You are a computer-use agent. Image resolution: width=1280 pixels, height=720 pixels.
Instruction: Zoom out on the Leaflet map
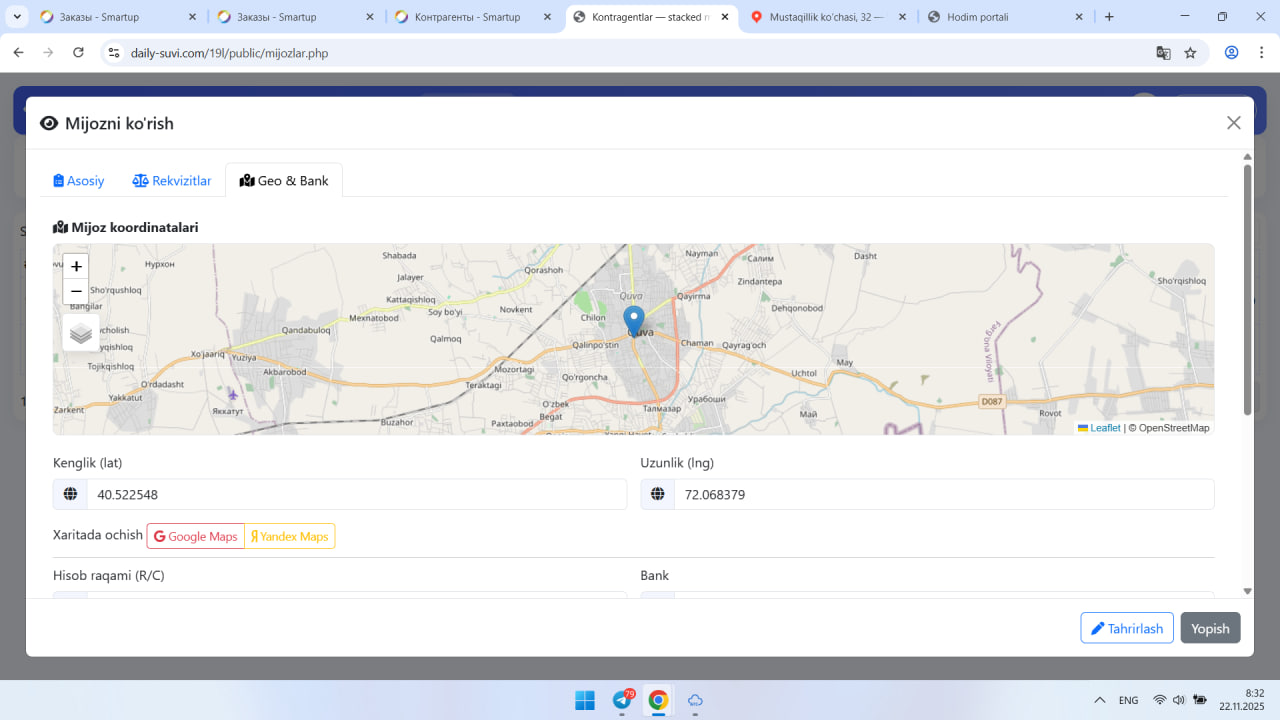(x=76, y=291)
